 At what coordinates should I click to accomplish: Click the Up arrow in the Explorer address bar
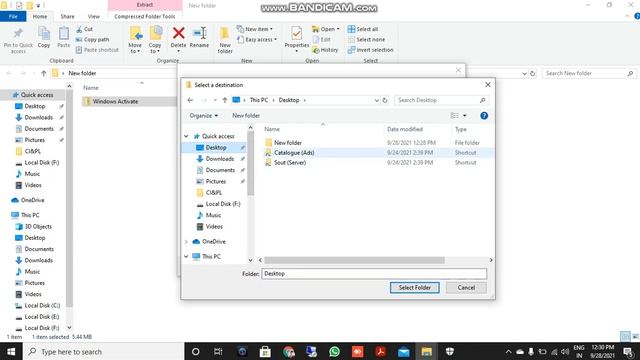[44, 73]
